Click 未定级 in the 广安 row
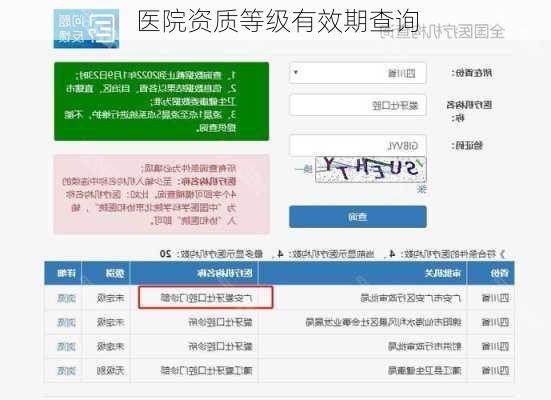The image size is (551, 400). (x=111, y=298)
